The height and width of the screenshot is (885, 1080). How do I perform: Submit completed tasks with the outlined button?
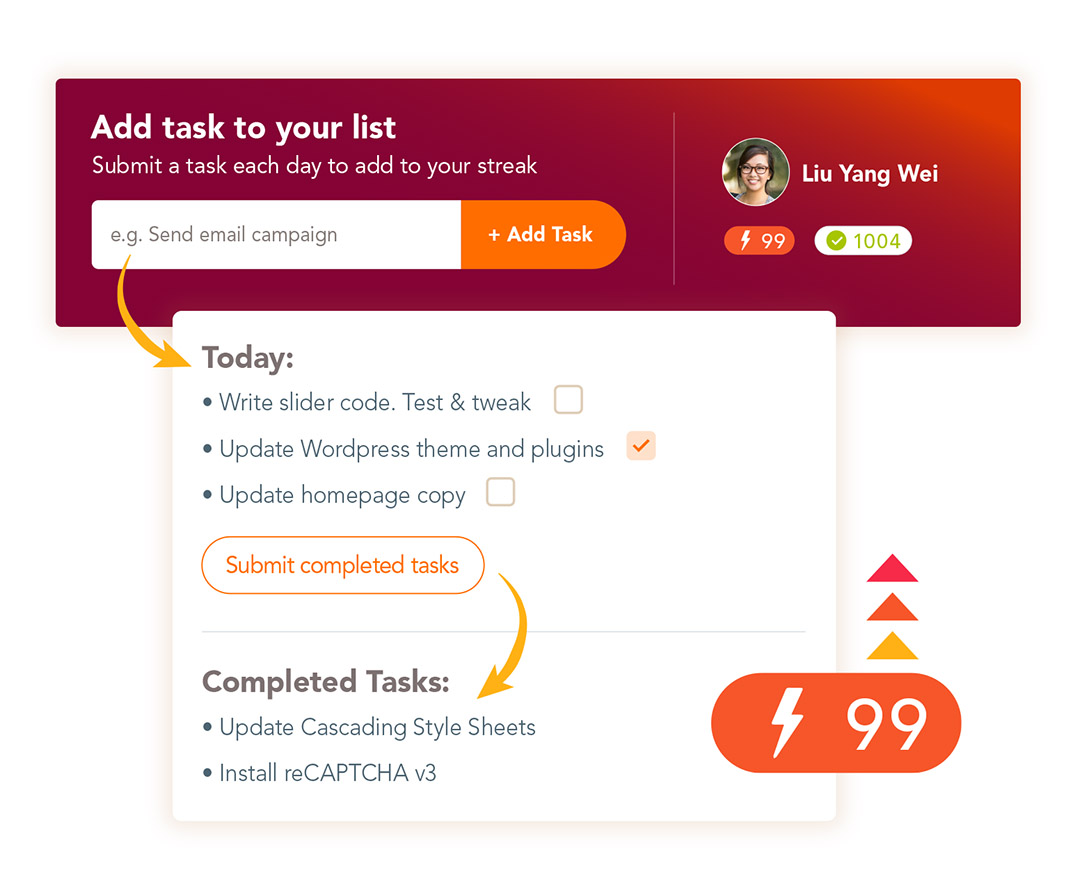coord(342,565)
